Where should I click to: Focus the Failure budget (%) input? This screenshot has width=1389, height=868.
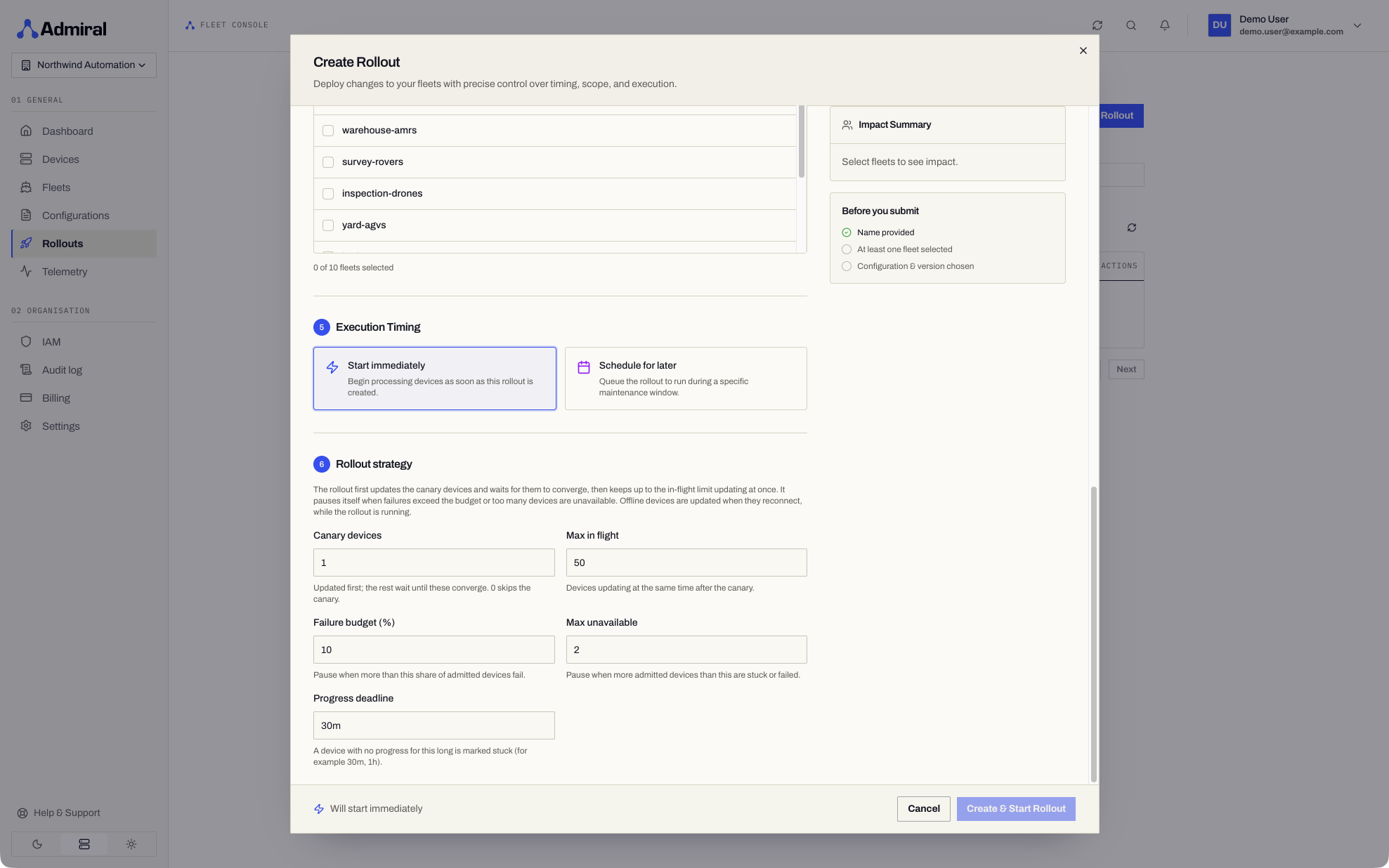434,650
